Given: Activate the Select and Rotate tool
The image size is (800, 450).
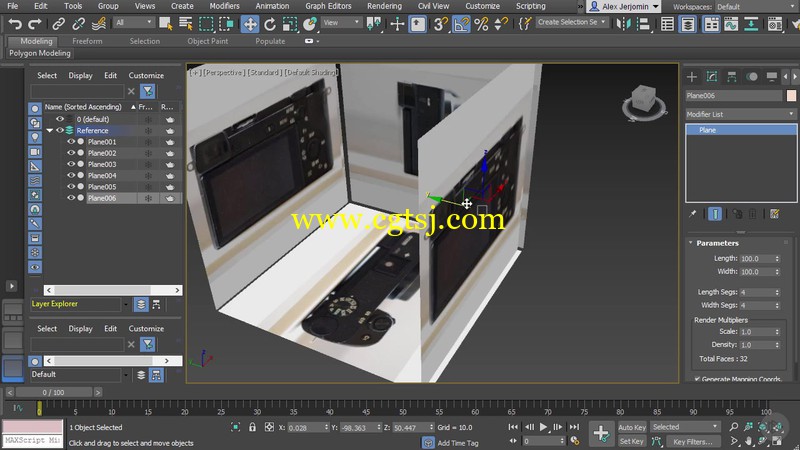Looking at the screenshot, I should [x=270, y=23].
